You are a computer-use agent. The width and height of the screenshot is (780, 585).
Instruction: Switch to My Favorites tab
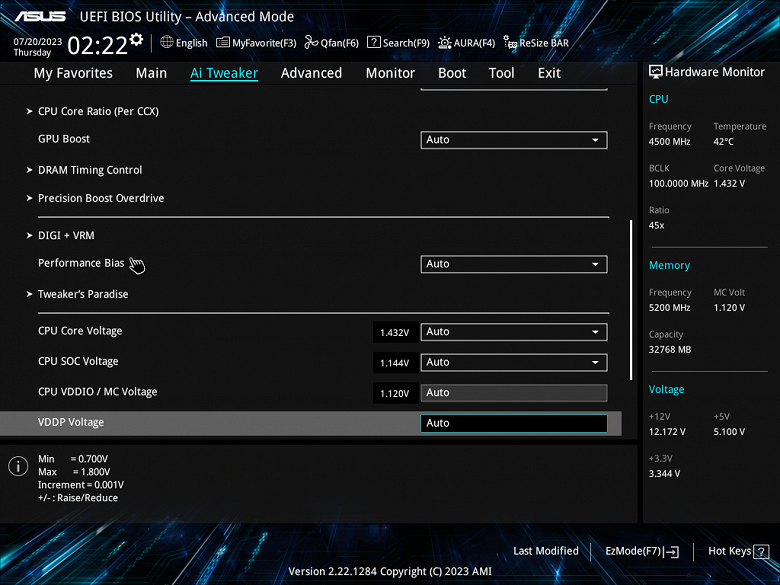click(x=73, y=73)
